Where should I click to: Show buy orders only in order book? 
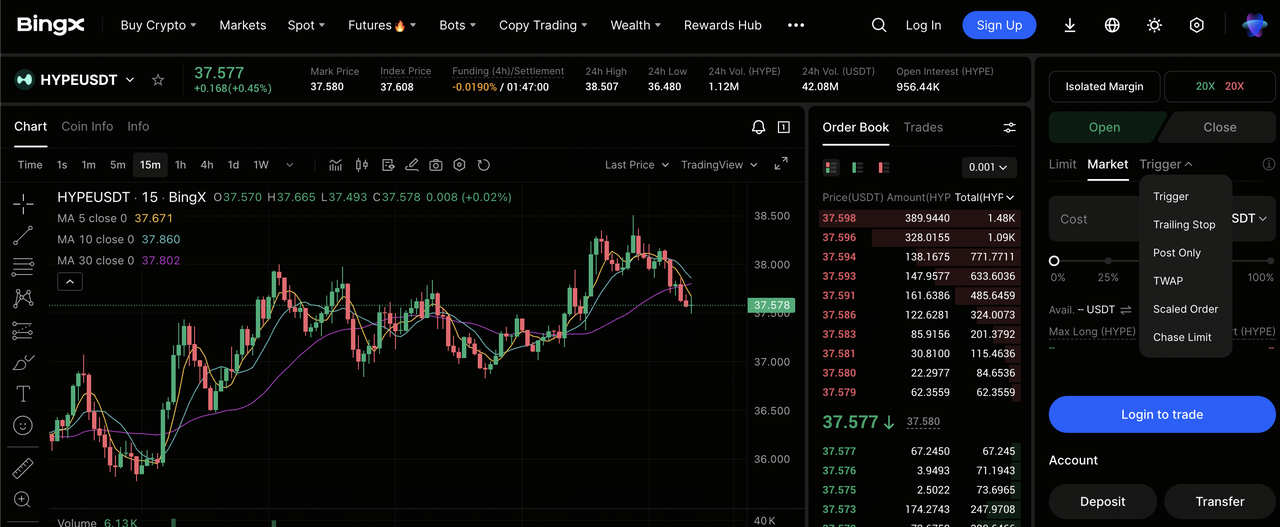[x=857, y=167]
